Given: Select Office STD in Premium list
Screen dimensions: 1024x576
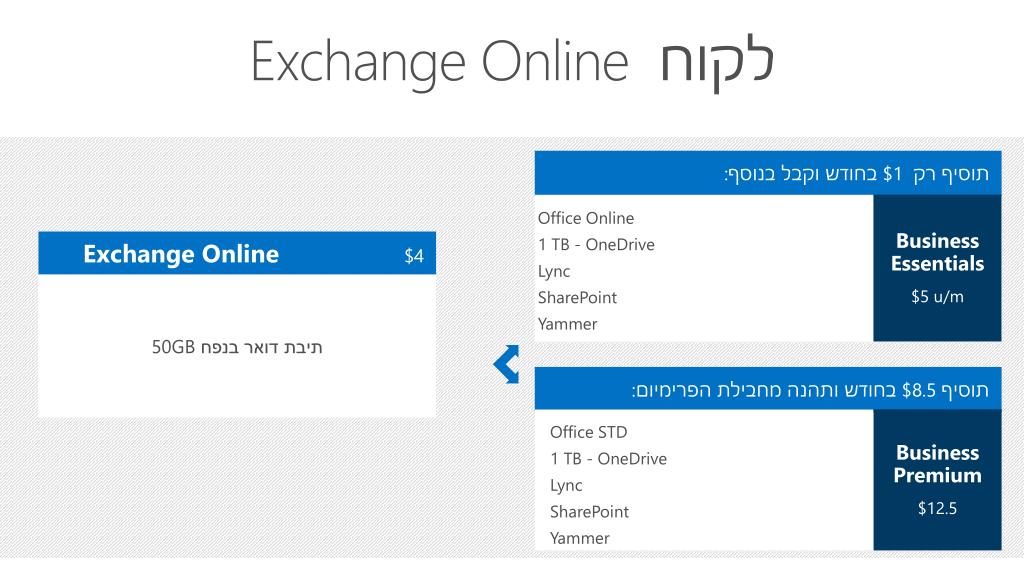Looking at the screenshot, I should tap(588, 432).
